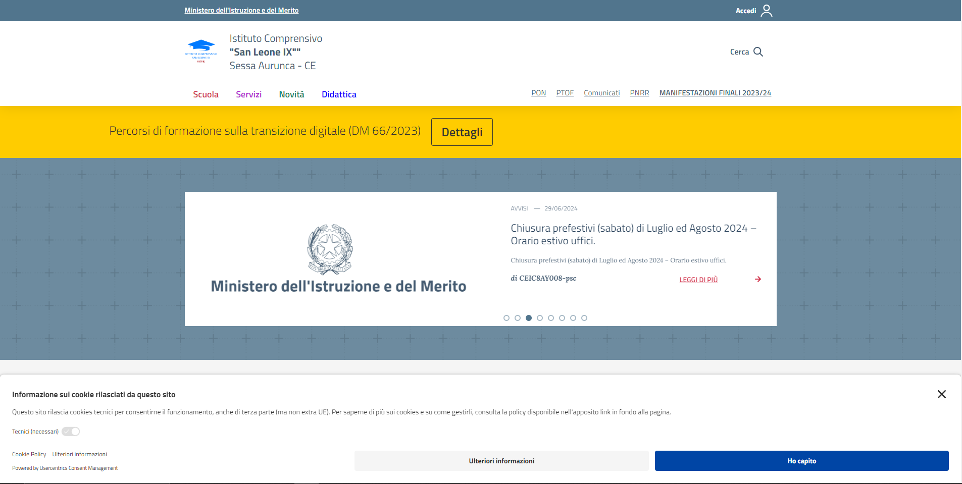Select the first carousel dot

tap(506, 318)
